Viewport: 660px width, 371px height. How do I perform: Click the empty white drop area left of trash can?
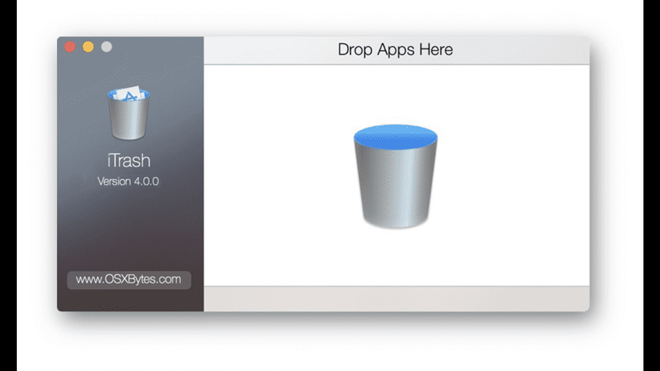(278, 176)
